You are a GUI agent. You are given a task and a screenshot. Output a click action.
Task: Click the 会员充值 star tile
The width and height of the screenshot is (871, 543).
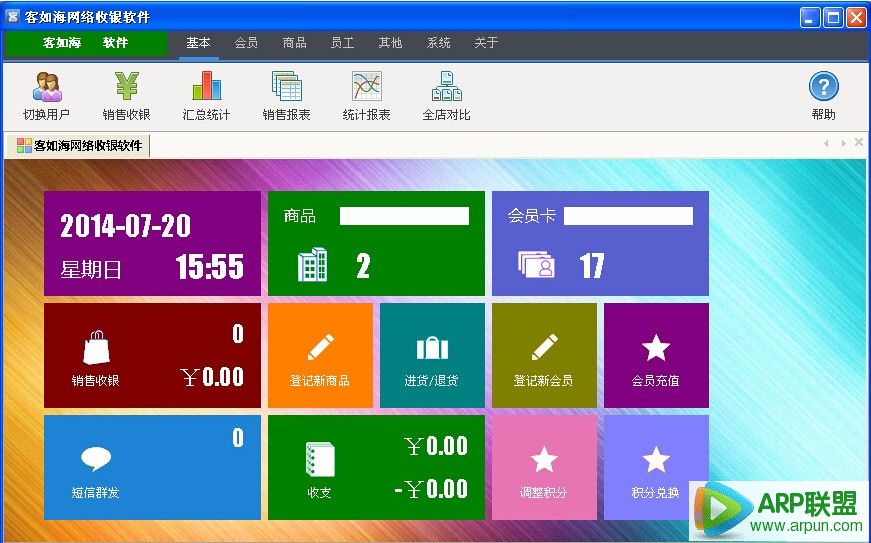[656, 356]
